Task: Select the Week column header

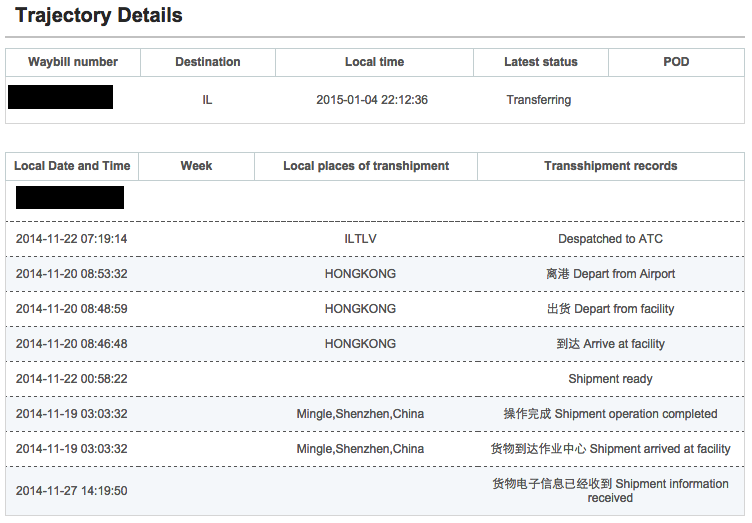Action: pos(196,166)
